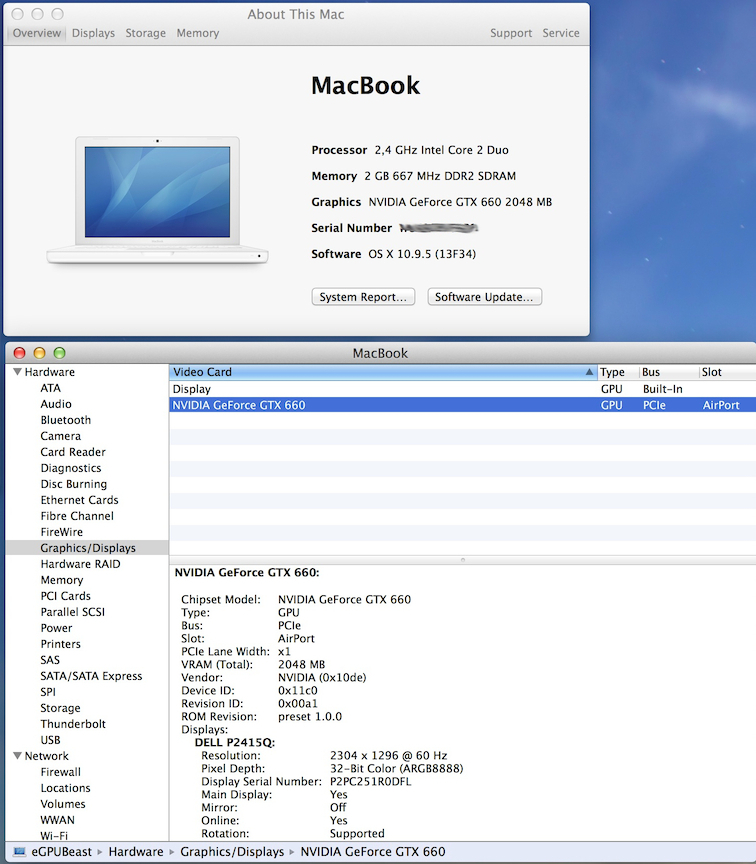This screenshot has height=864, width=756.
Task: Select the Display row in video card list
Action: (462, 389)
